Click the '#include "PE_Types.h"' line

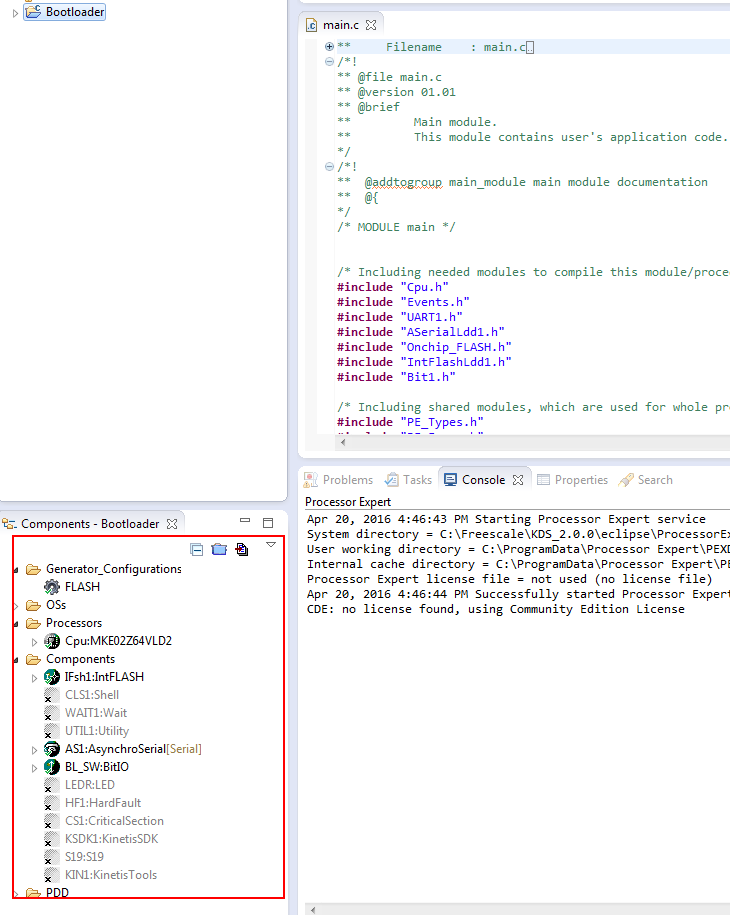410,422
